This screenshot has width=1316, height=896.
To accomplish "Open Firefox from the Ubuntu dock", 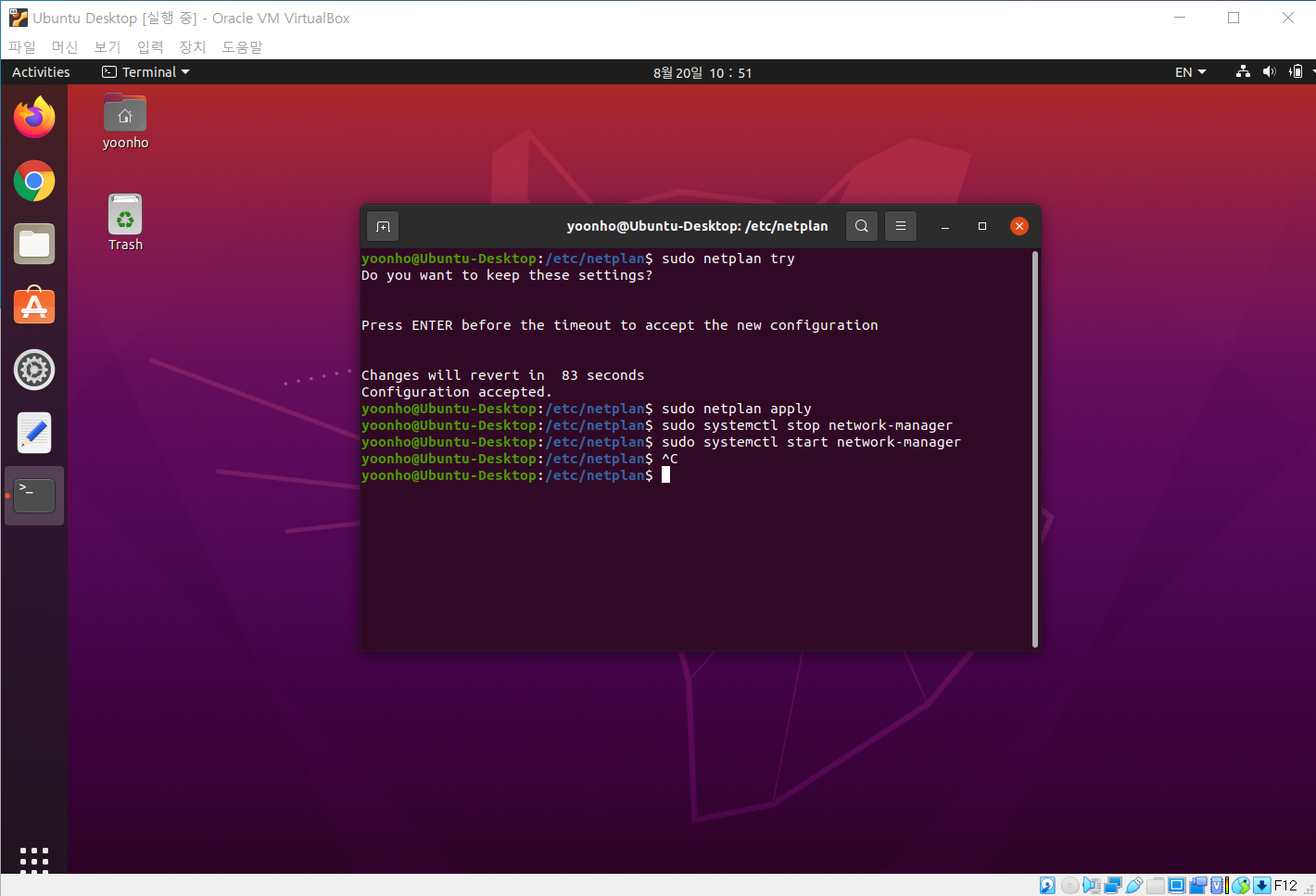I will 34,118.
